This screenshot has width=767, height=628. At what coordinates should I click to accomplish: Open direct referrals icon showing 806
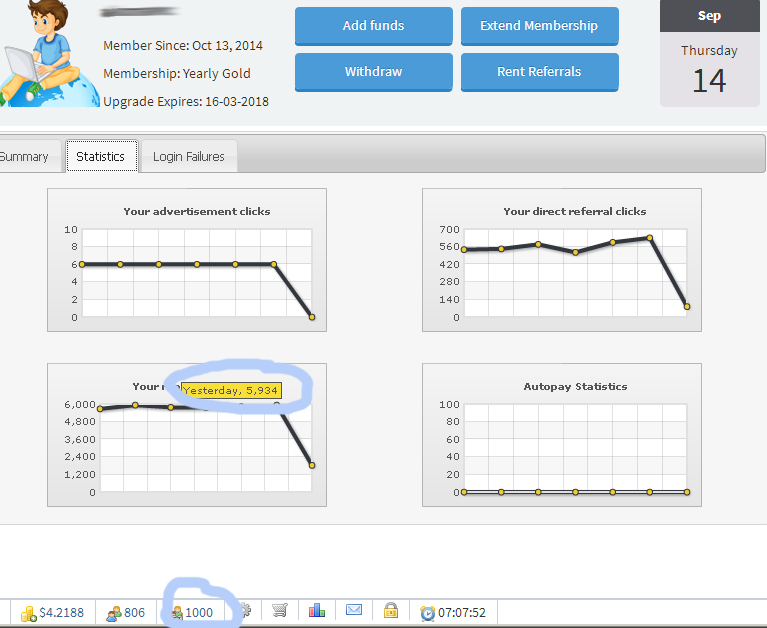point(114,612)
